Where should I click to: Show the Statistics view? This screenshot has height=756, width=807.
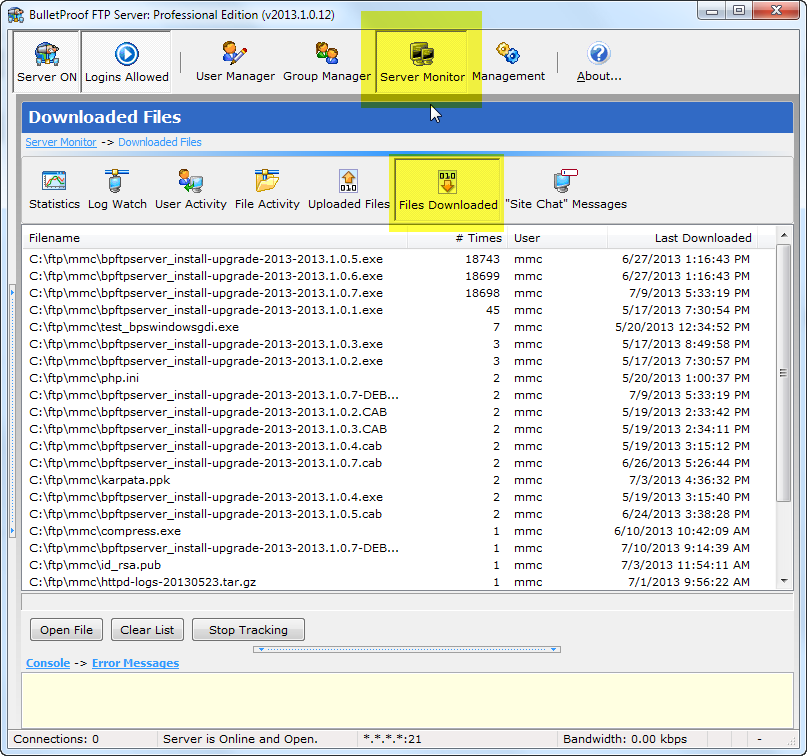55,190
